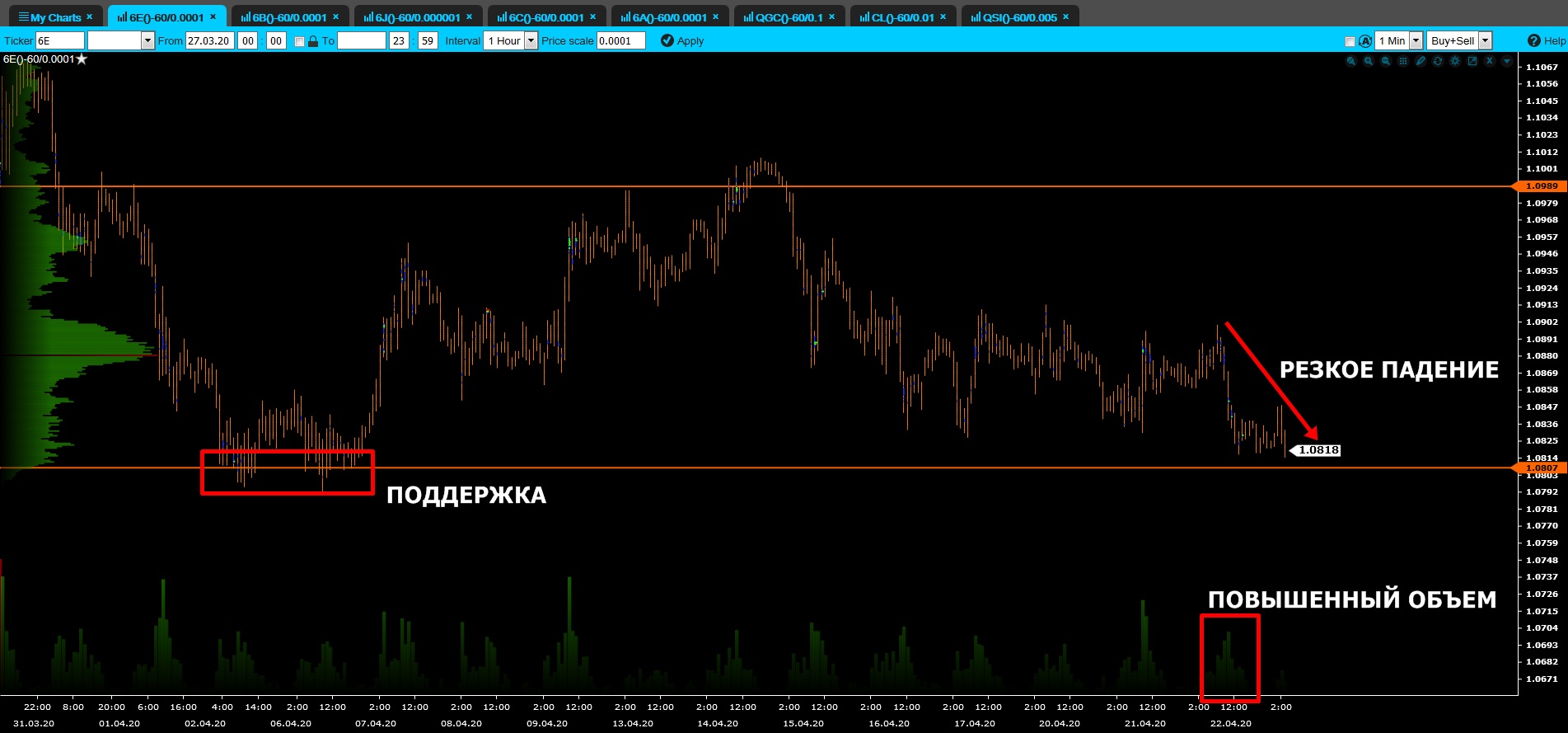The width and height of the screenshot is (1568, 733).
Task: Click the 31.03.20 date label on time axis
Action: point(34,723)
